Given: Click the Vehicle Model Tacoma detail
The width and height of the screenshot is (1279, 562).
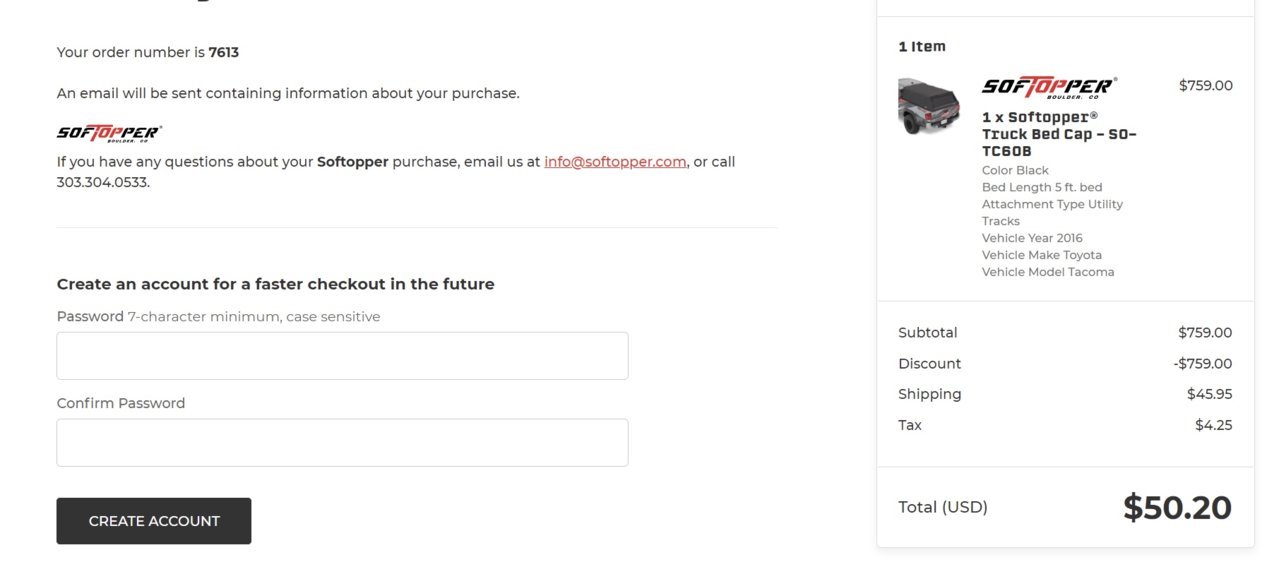Looking at the screenshot, I should point(1048,272).
